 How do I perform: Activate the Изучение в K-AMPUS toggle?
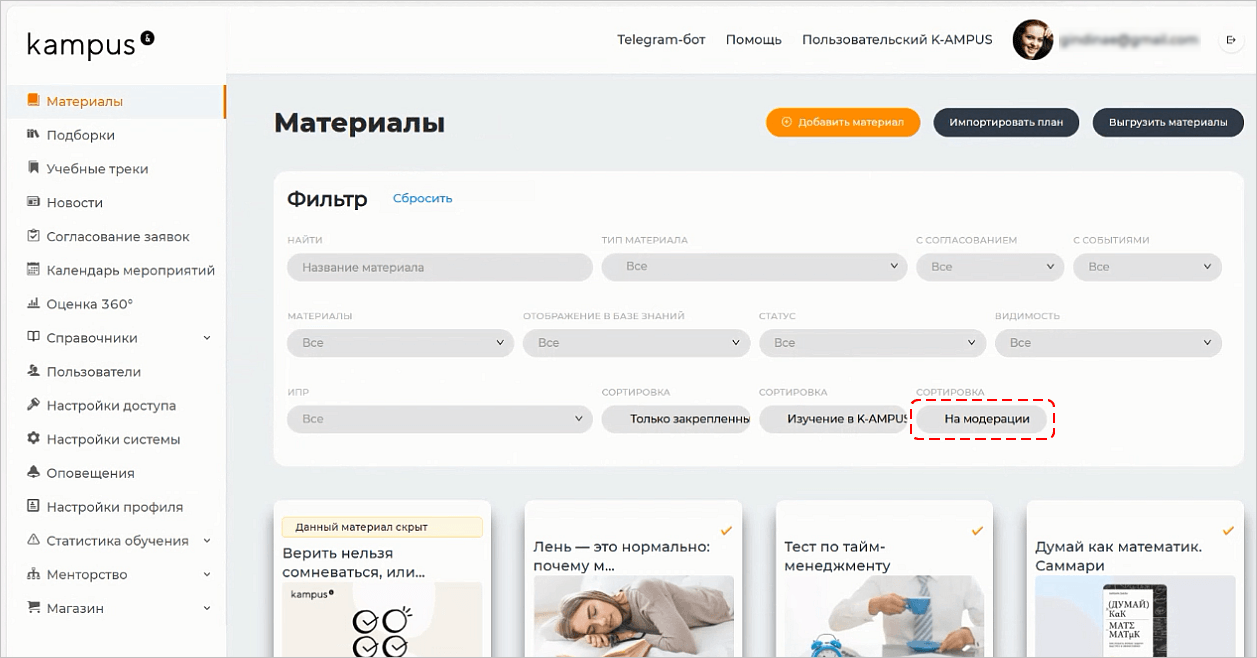833,419
